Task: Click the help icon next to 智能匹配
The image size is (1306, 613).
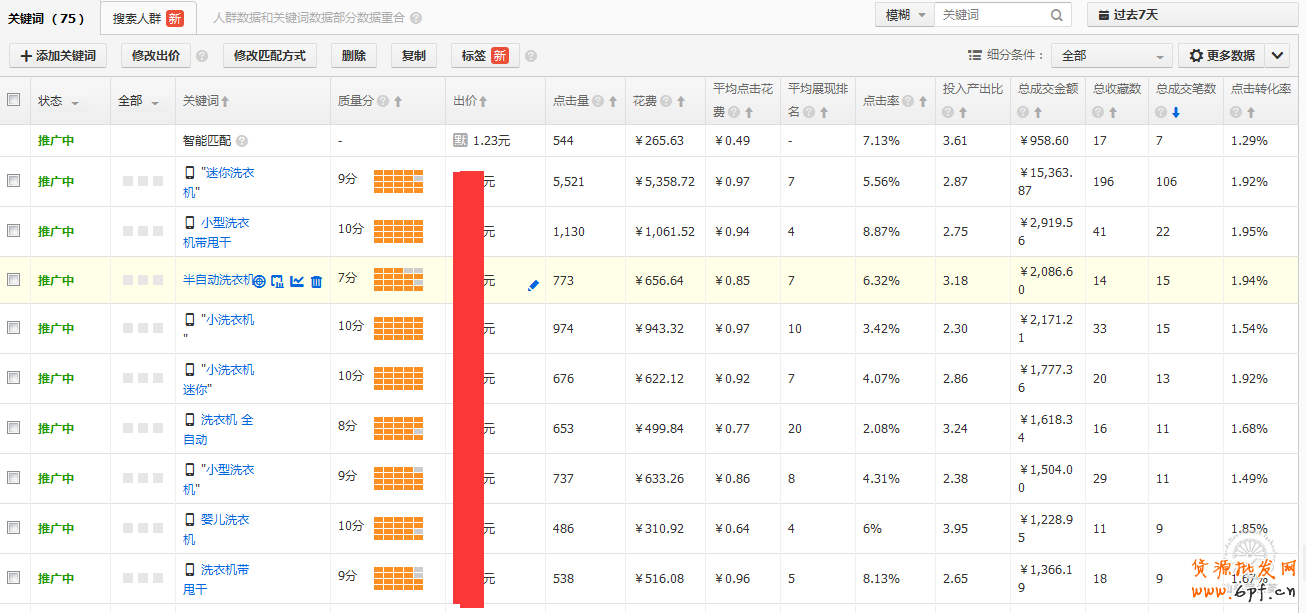Action: pos(242,141)
